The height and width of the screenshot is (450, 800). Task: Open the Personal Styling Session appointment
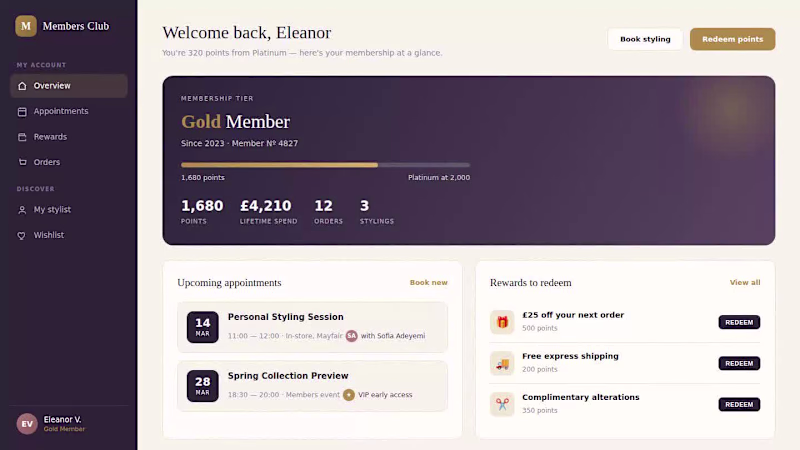coord(312,327)
